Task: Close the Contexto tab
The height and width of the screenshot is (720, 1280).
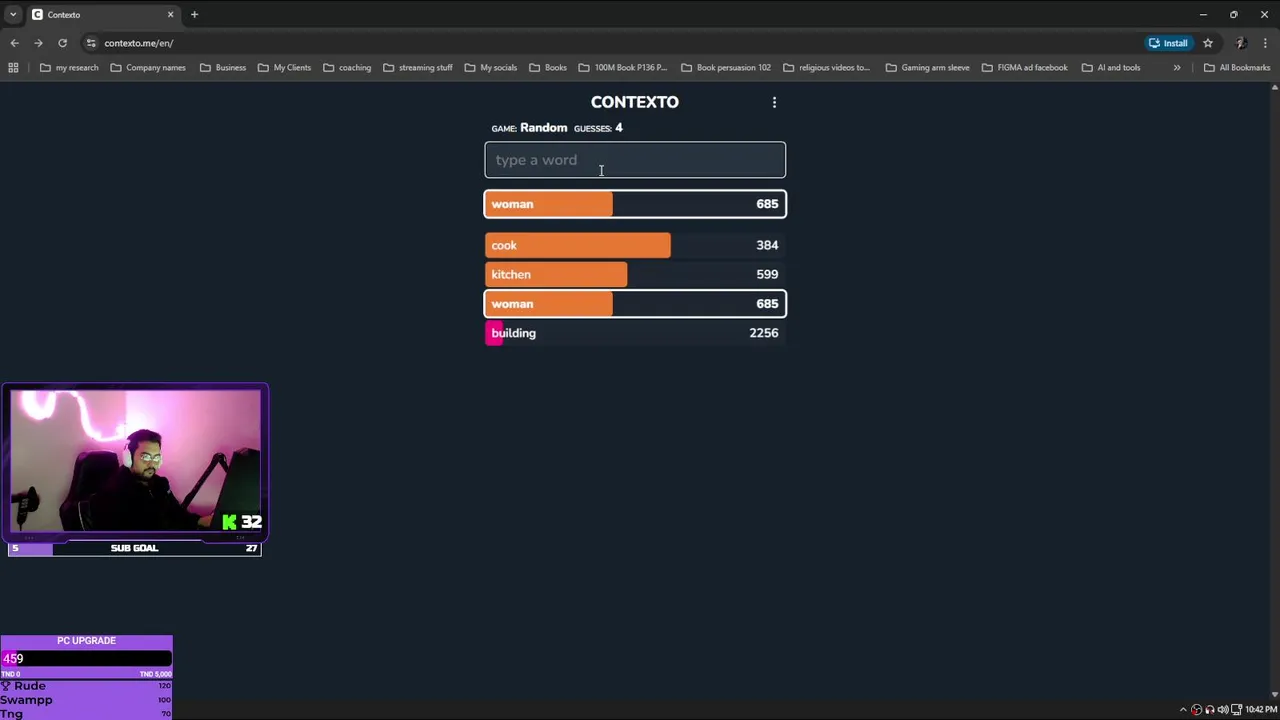Action: pos(170,14)
